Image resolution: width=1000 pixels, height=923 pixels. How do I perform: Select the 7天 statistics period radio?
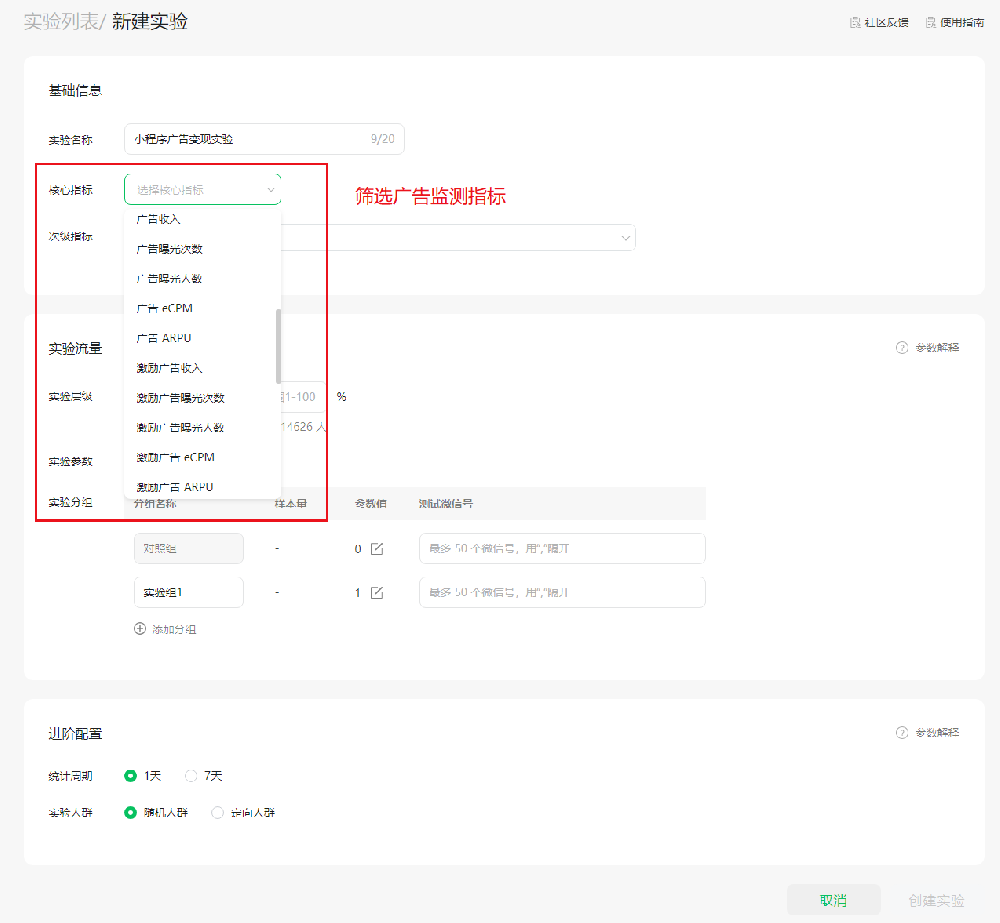(x=191, y=776)
